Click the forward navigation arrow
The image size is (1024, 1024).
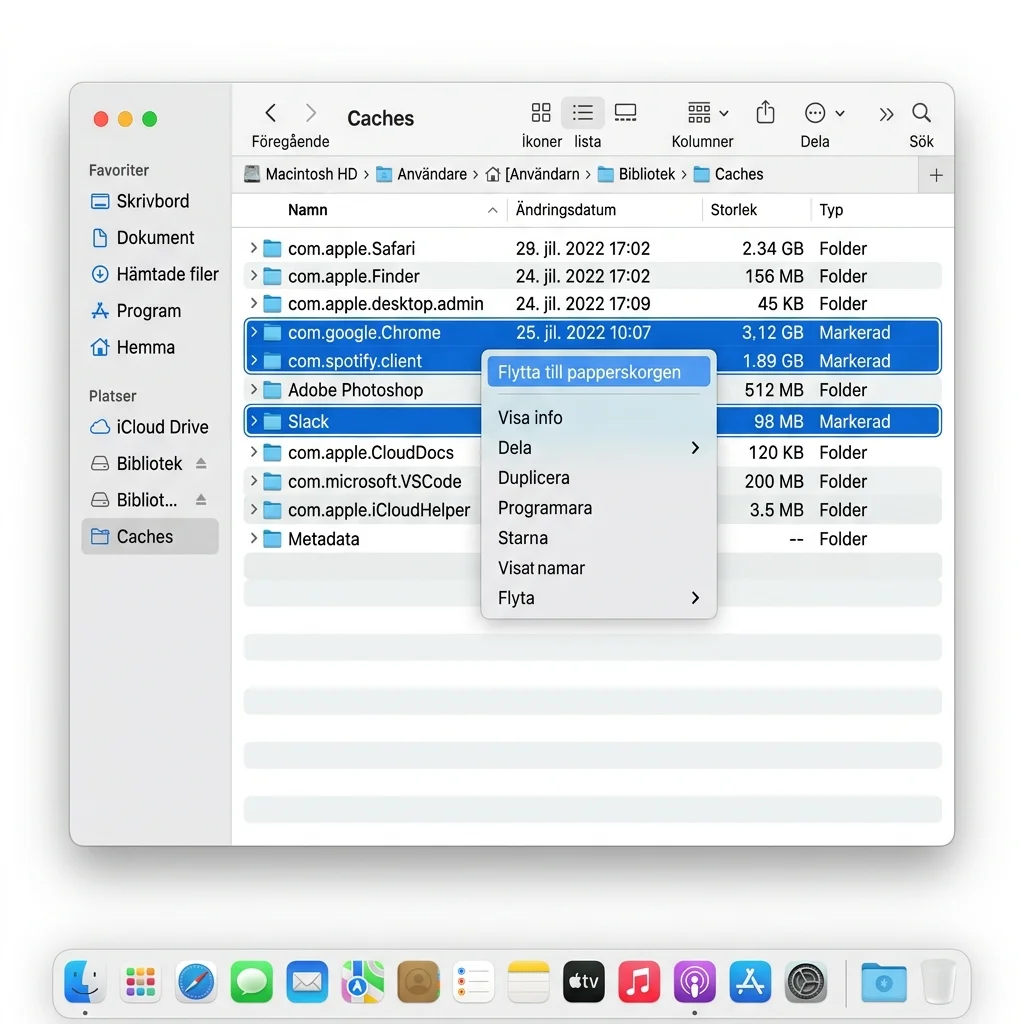coord(311,114)
